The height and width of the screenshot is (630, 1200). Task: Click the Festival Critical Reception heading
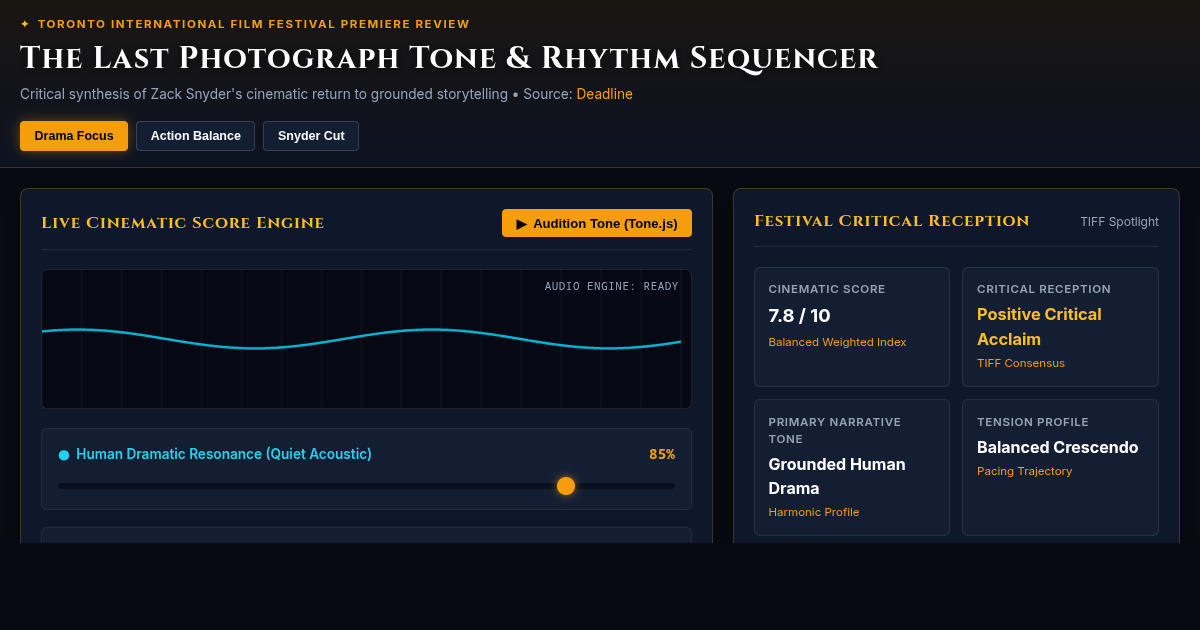tap(891, 221)
